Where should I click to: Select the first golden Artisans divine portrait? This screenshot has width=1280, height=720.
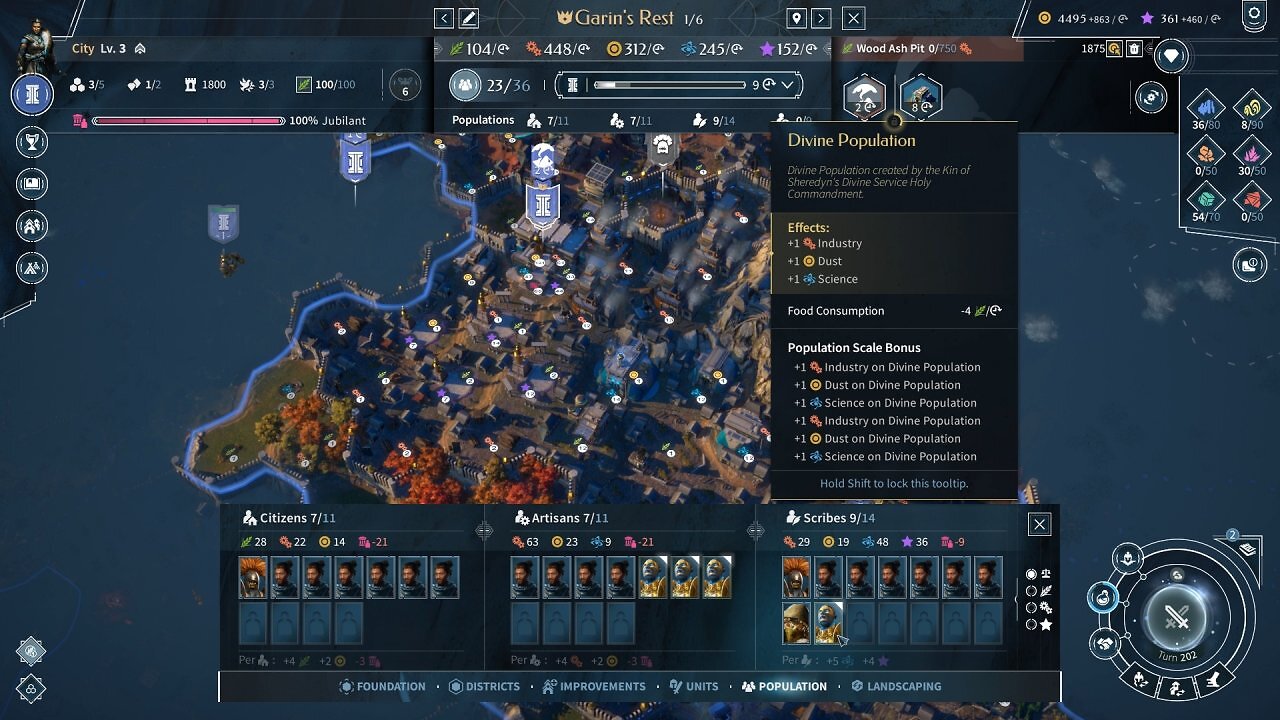coord(653,578)
